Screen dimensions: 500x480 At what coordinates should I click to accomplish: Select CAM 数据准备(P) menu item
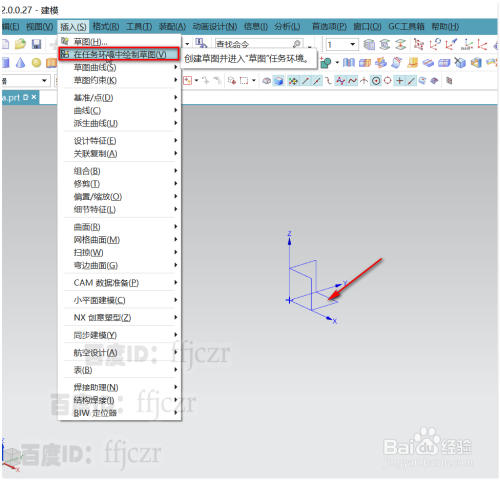coord(119,283)
